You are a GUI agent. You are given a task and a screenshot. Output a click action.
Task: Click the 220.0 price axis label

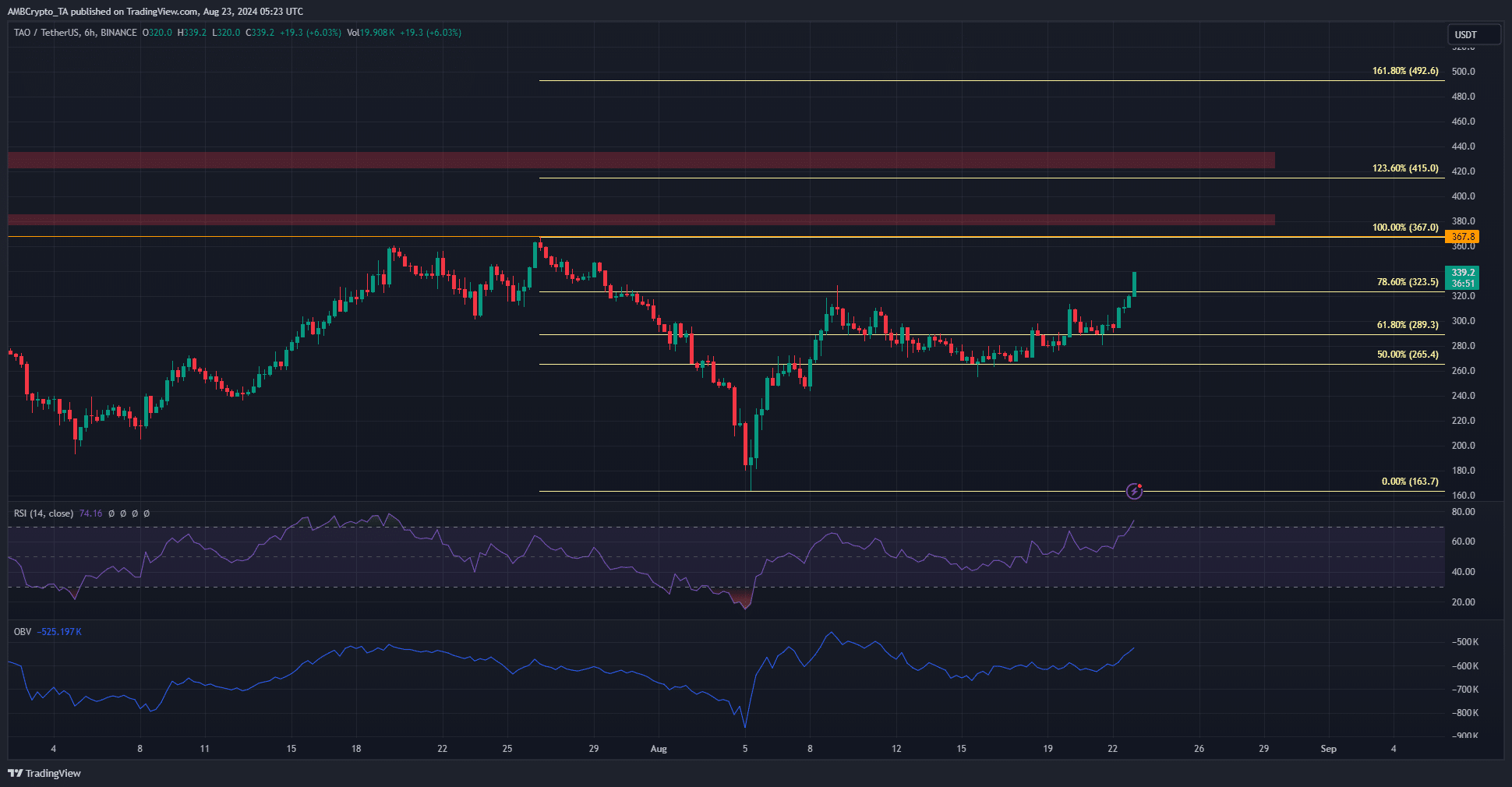click(1463, 421)
